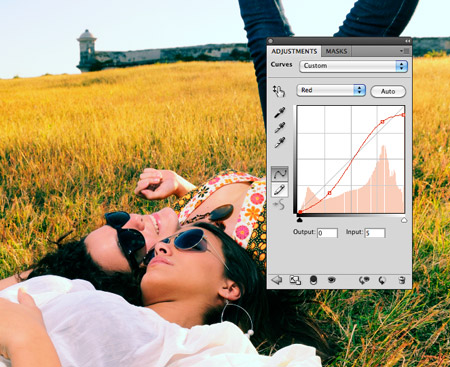Click the smooth curve icon
This screenshot has height=367, width=450.
[x=279, y=205]
